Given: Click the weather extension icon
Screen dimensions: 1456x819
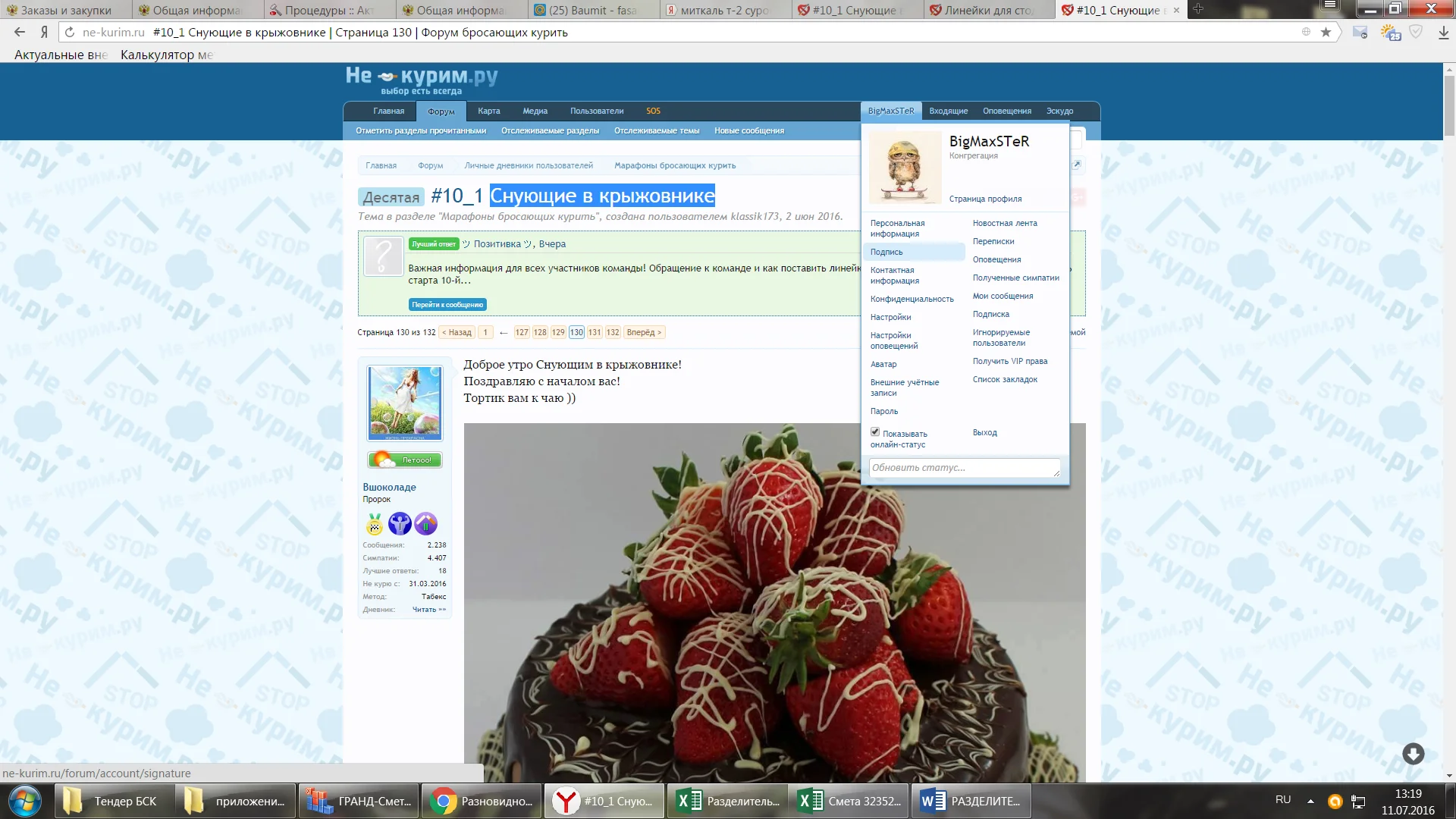Looking at the screenshot, I should (1390, 32).
